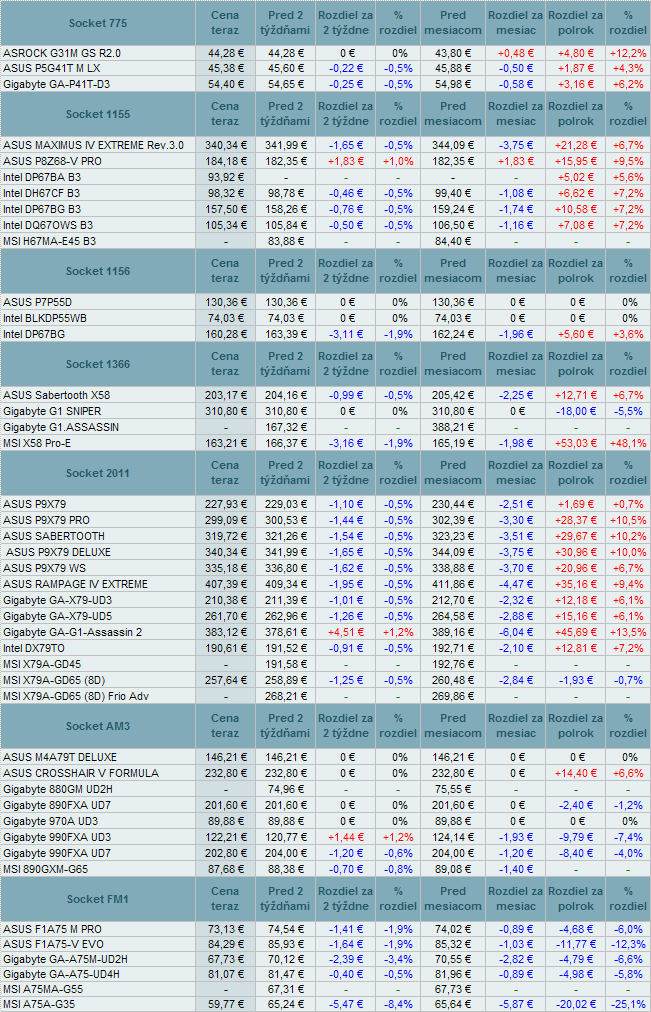The width and height of the screenshot is (651, 1012).
Task: Select the +4,51 € difference for GA-G1-Assassin 2
Action: pos(346,632)
